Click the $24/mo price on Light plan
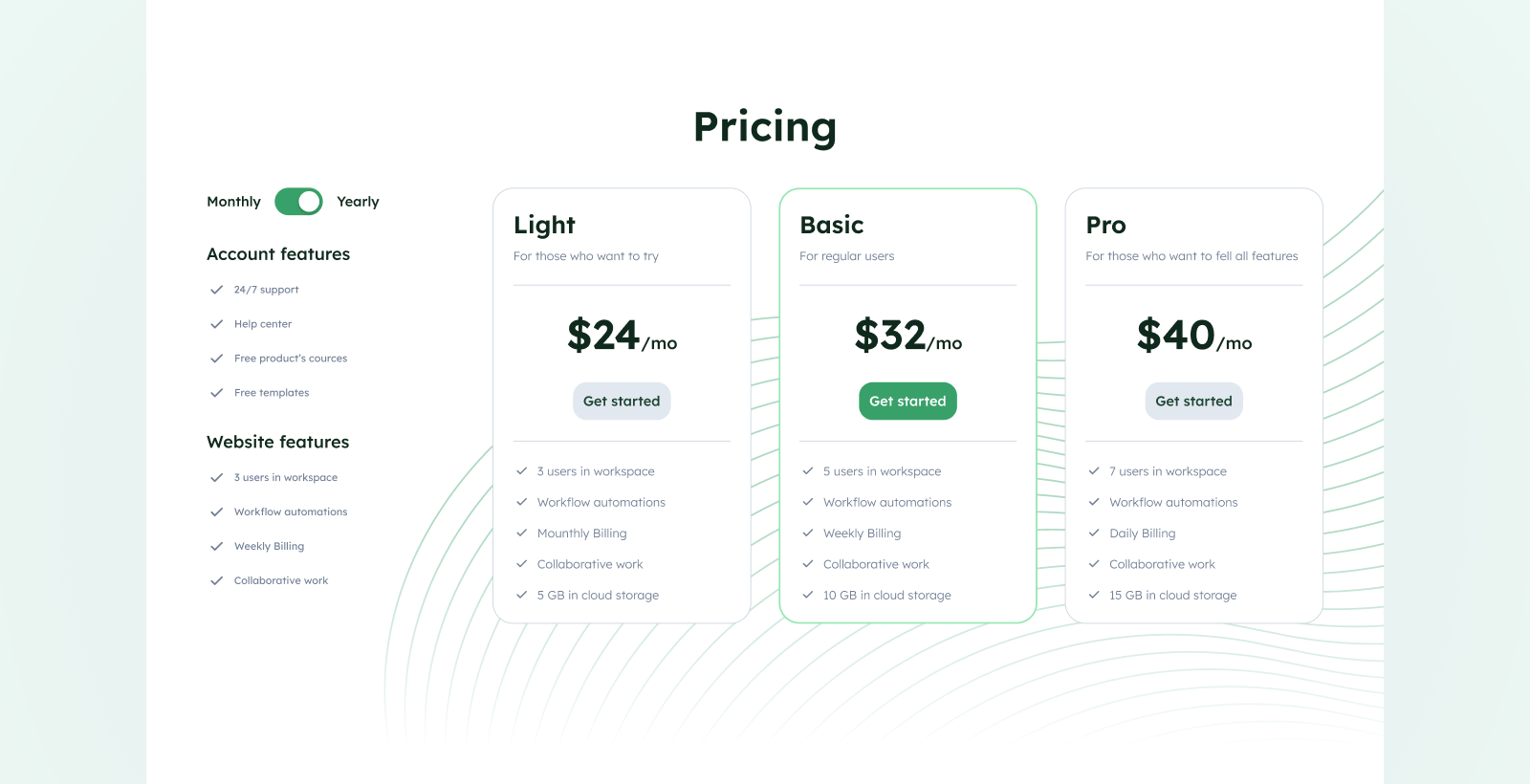The height and width of the screenshot is (784, 1530). tap(622, 336)
